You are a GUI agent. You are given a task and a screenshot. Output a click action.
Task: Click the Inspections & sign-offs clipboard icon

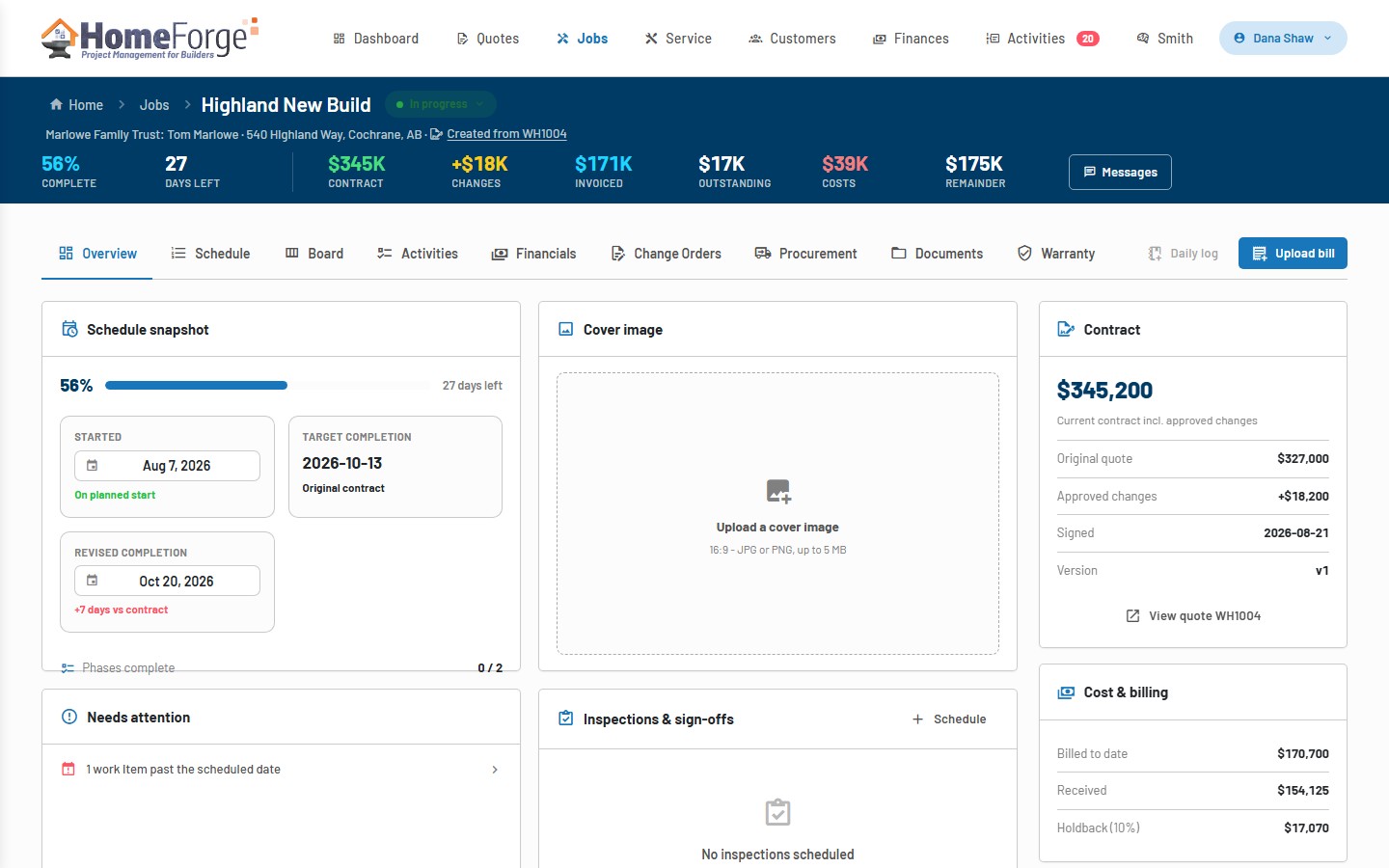pos(566,719)
